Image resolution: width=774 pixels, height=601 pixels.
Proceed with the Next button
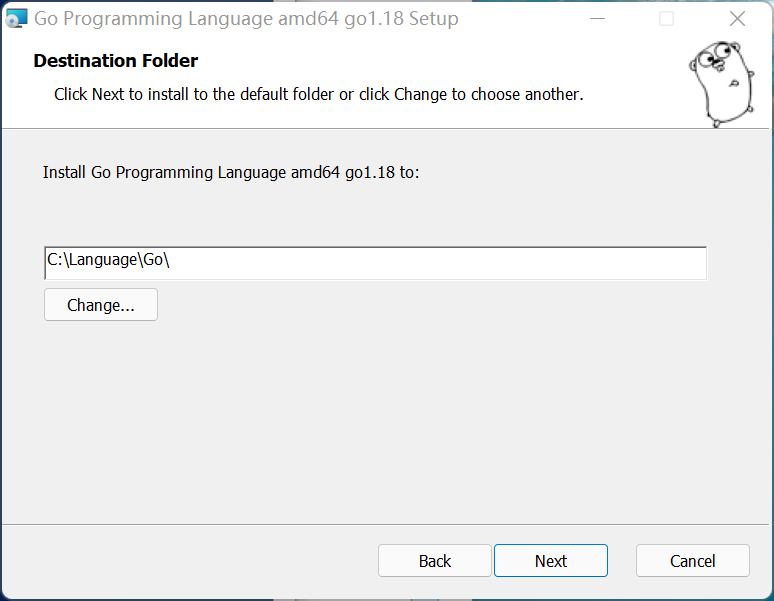pos(550,561)
